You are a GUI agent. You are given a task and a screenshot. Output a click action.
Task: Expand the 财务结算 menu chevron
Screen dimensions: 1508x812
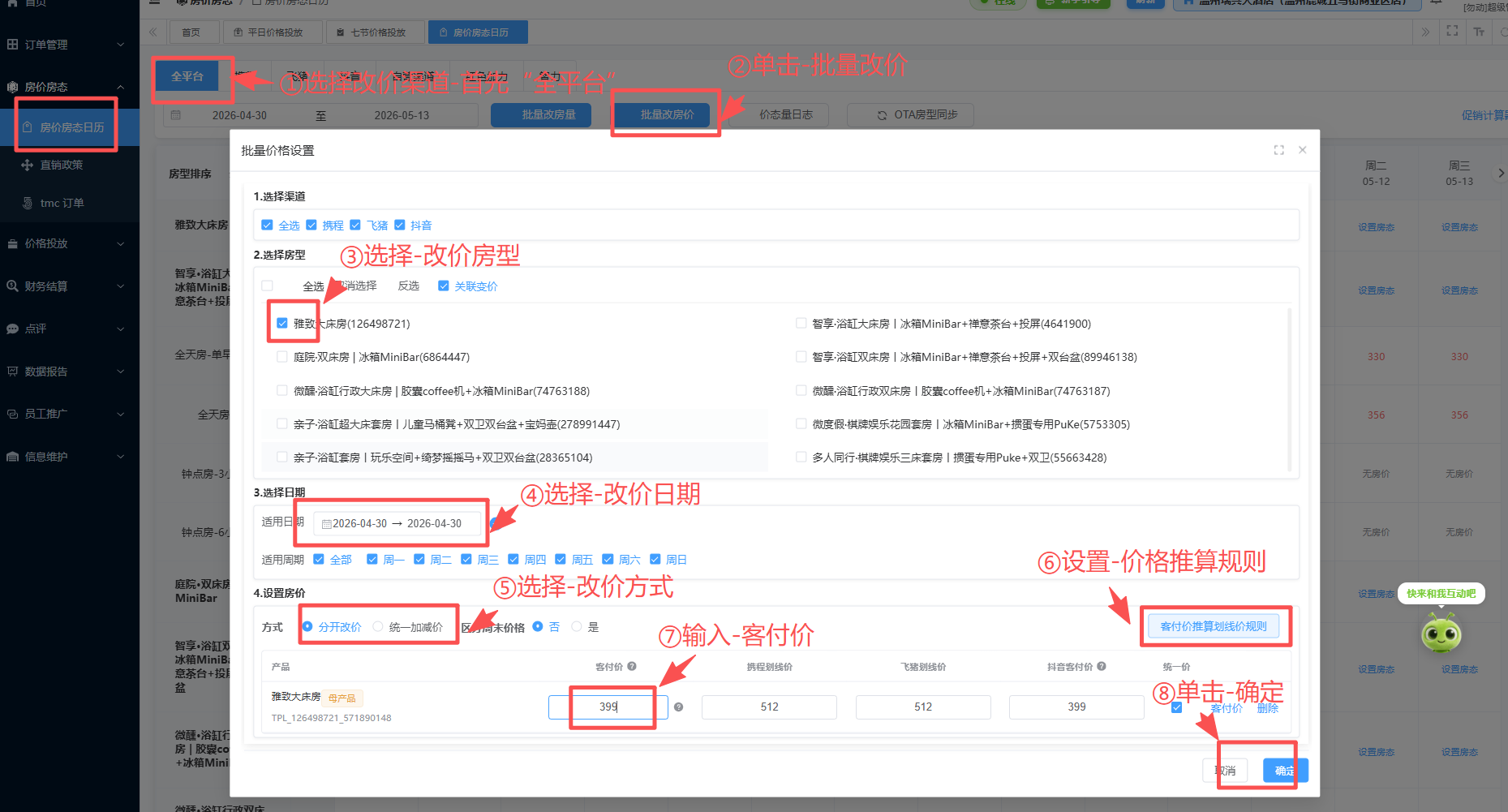121,286
